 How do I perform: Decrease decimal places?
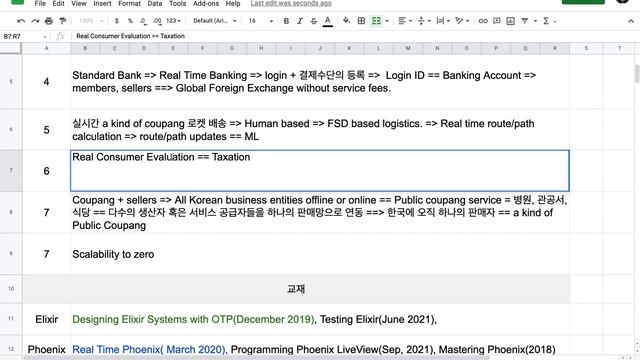pos(143,21)
